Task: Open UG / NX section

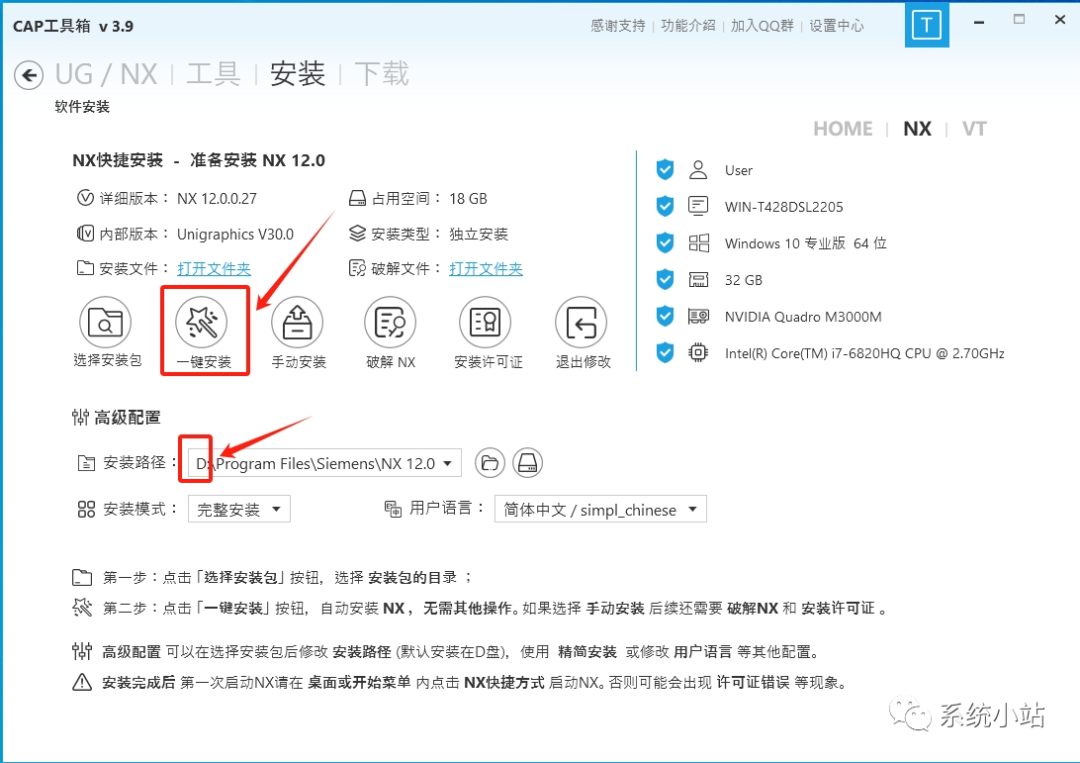Action: [x=106, y=74]
